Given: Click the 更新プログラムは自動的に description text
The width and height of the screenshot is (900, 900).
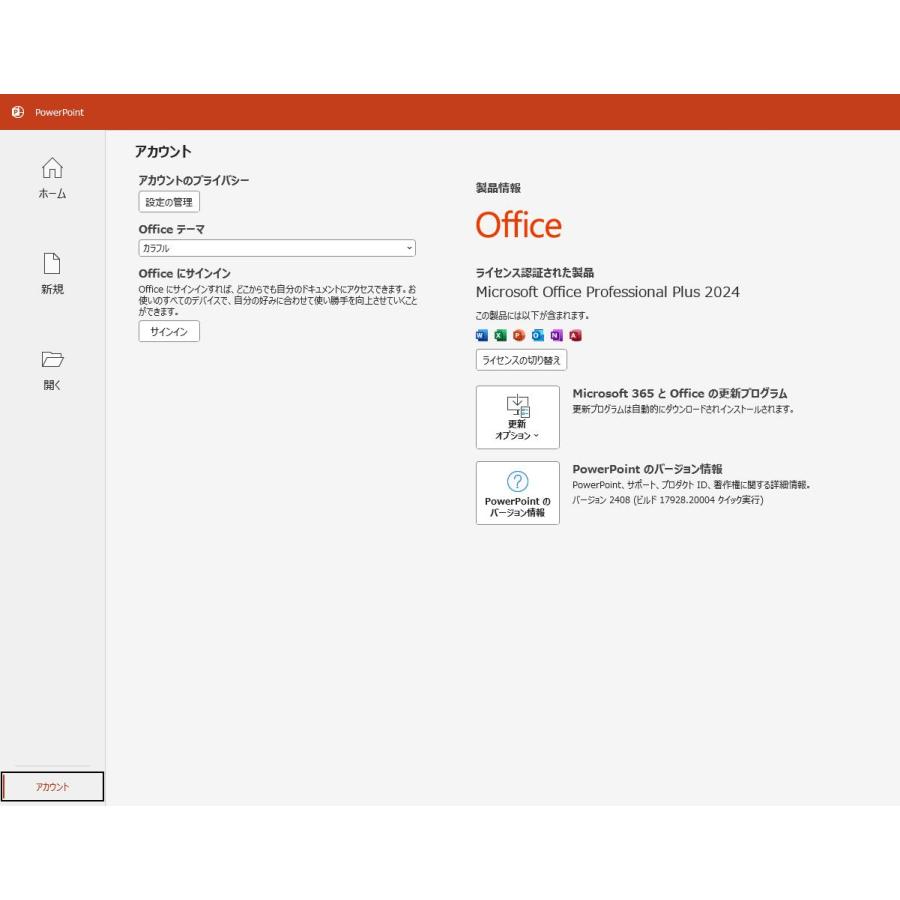Looking at the screenshot, I should 683,409.
